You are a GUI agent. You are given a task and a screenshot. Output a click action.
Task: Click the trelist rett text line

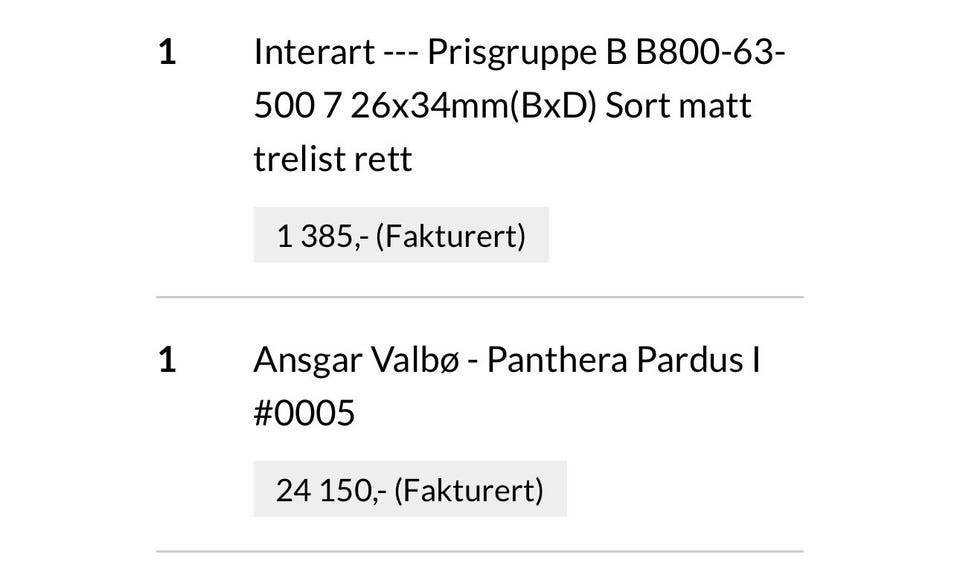[x=332, y=159]
